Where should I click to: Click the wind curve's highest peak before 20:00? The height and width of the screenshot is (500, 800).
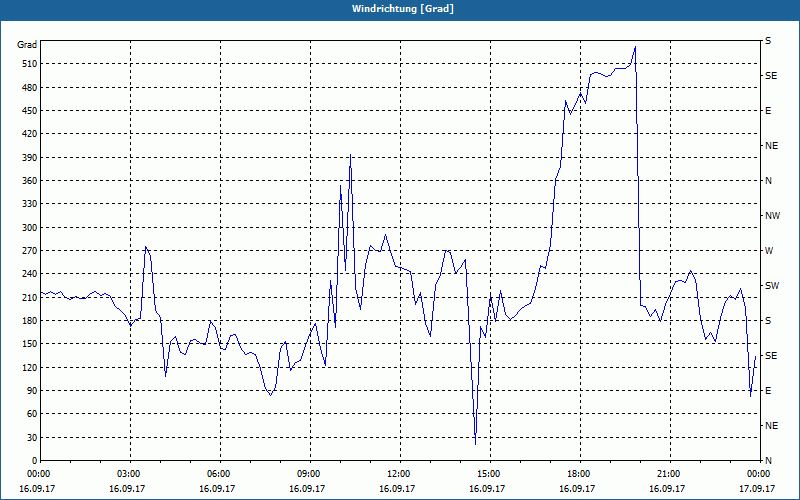click(635, 47)
